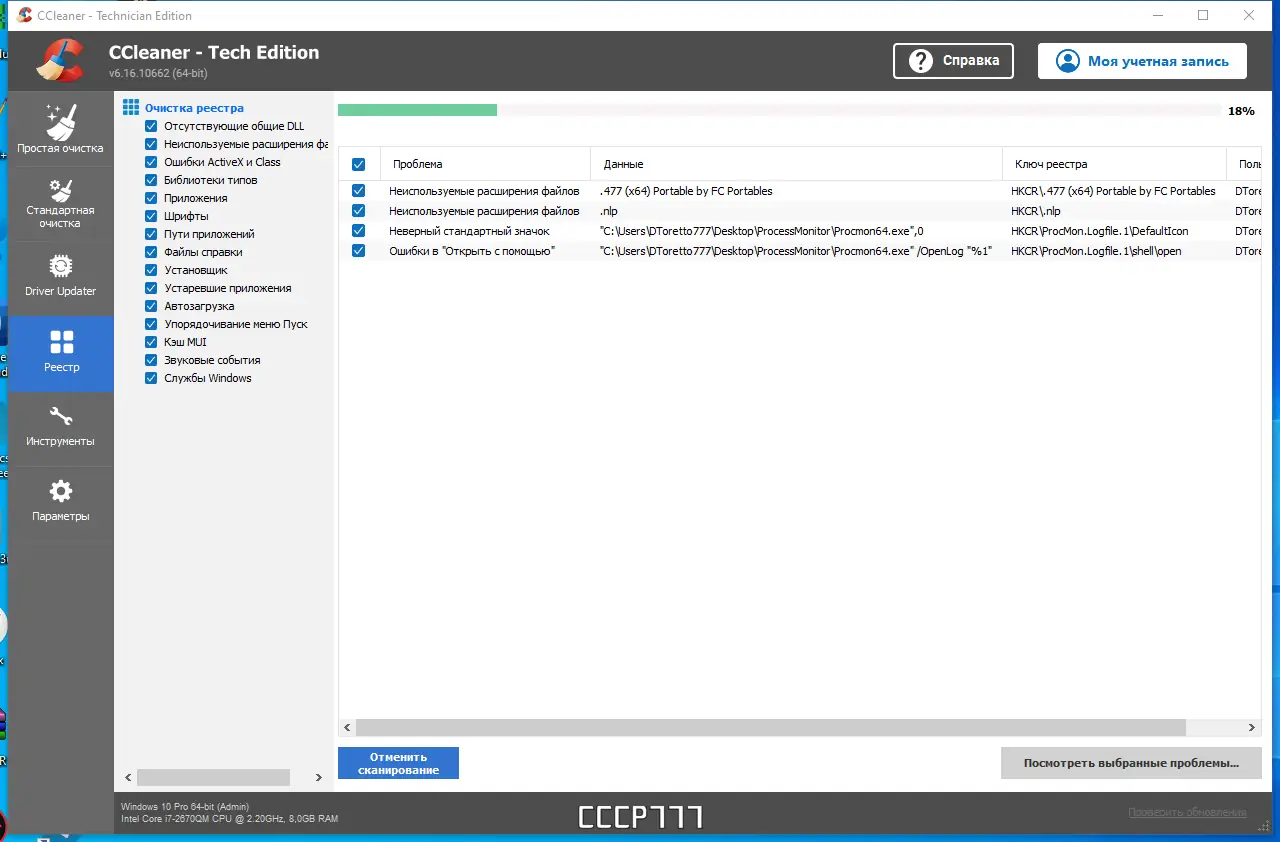Uncheck the Неверный стандартный значок row checkbox

coord(359,231)
